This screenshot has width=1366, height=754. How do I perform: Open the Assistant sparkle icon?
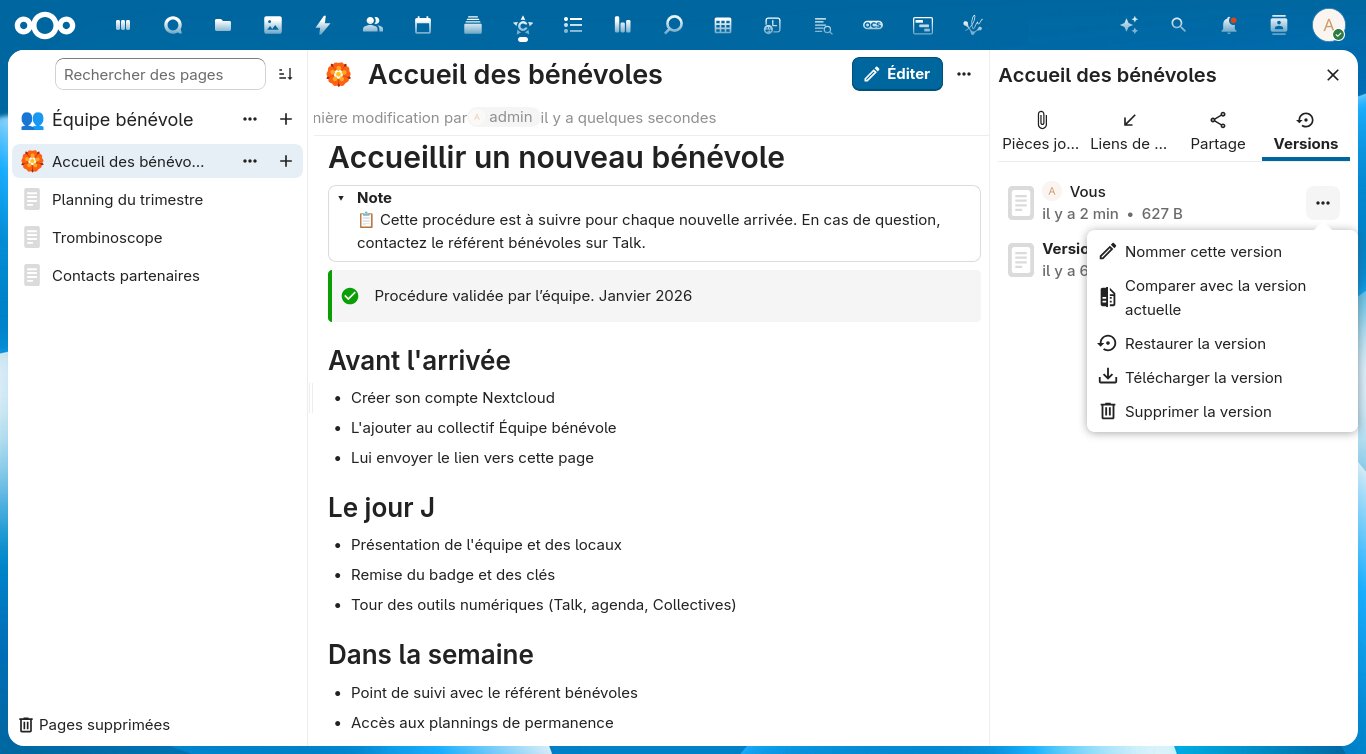1129,25
